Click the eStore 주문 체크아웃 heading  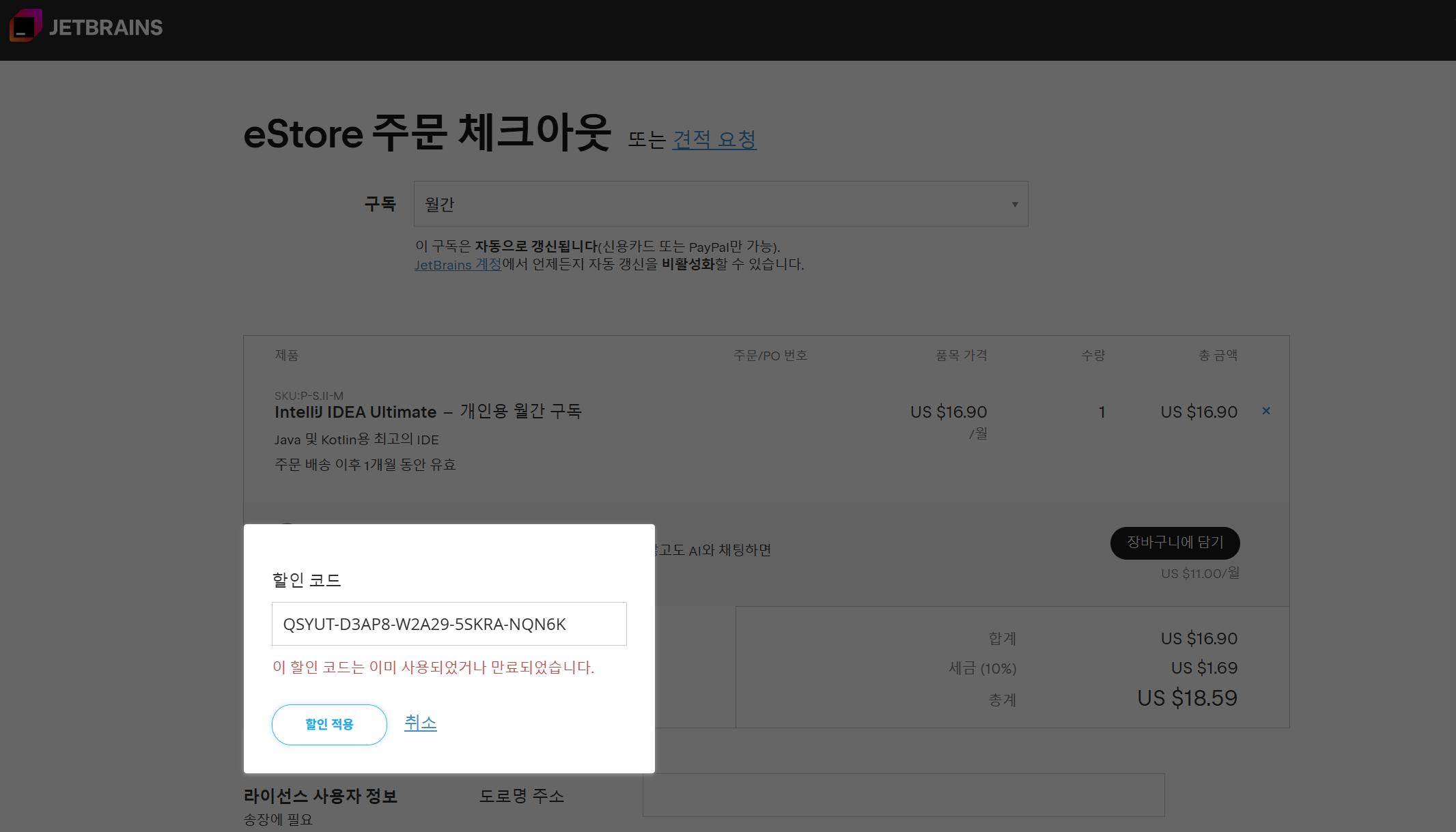click(427, 133)
